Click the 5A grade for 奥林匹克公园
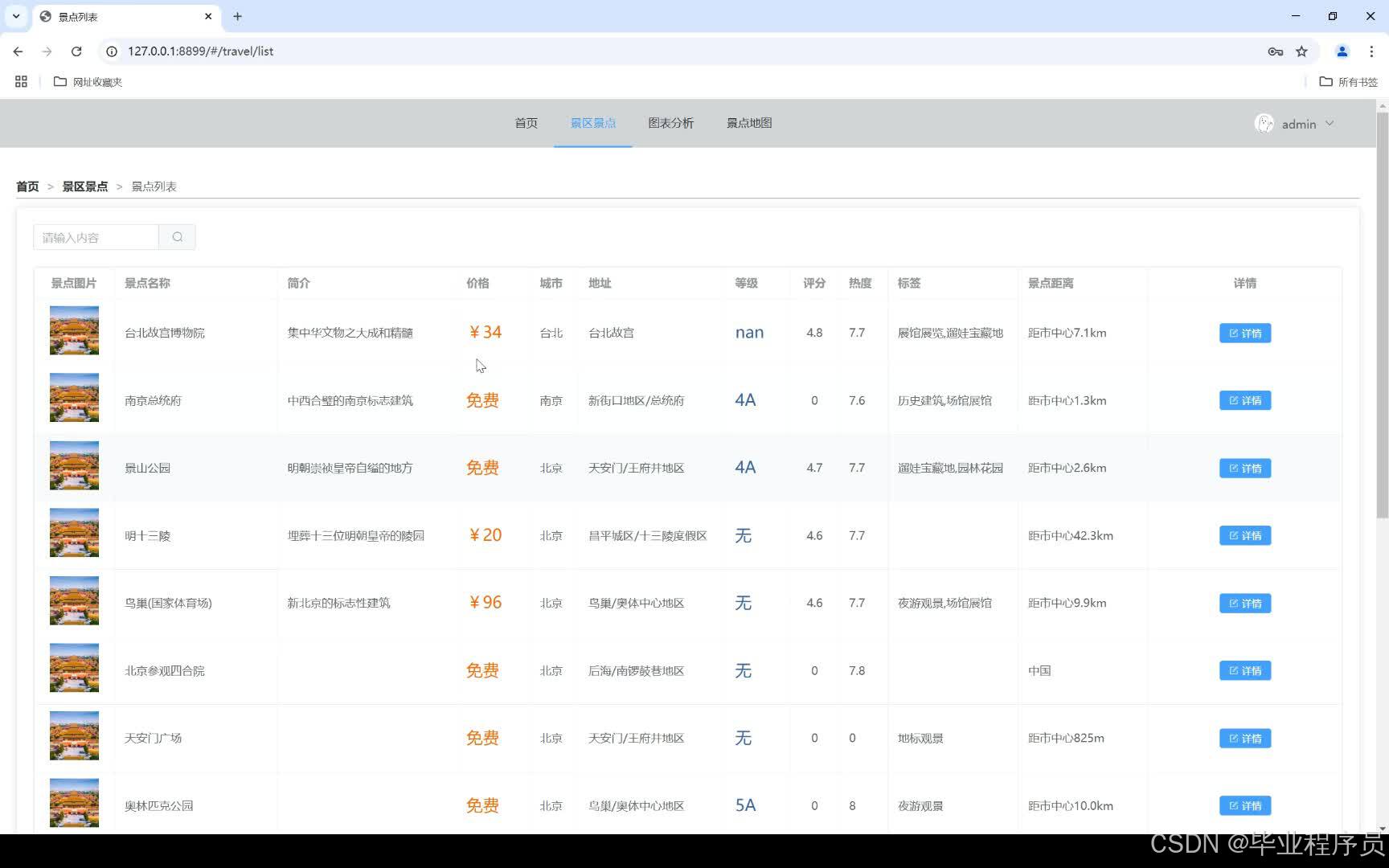The height and width of the screenshot is (868, 1389). [745, 805]
